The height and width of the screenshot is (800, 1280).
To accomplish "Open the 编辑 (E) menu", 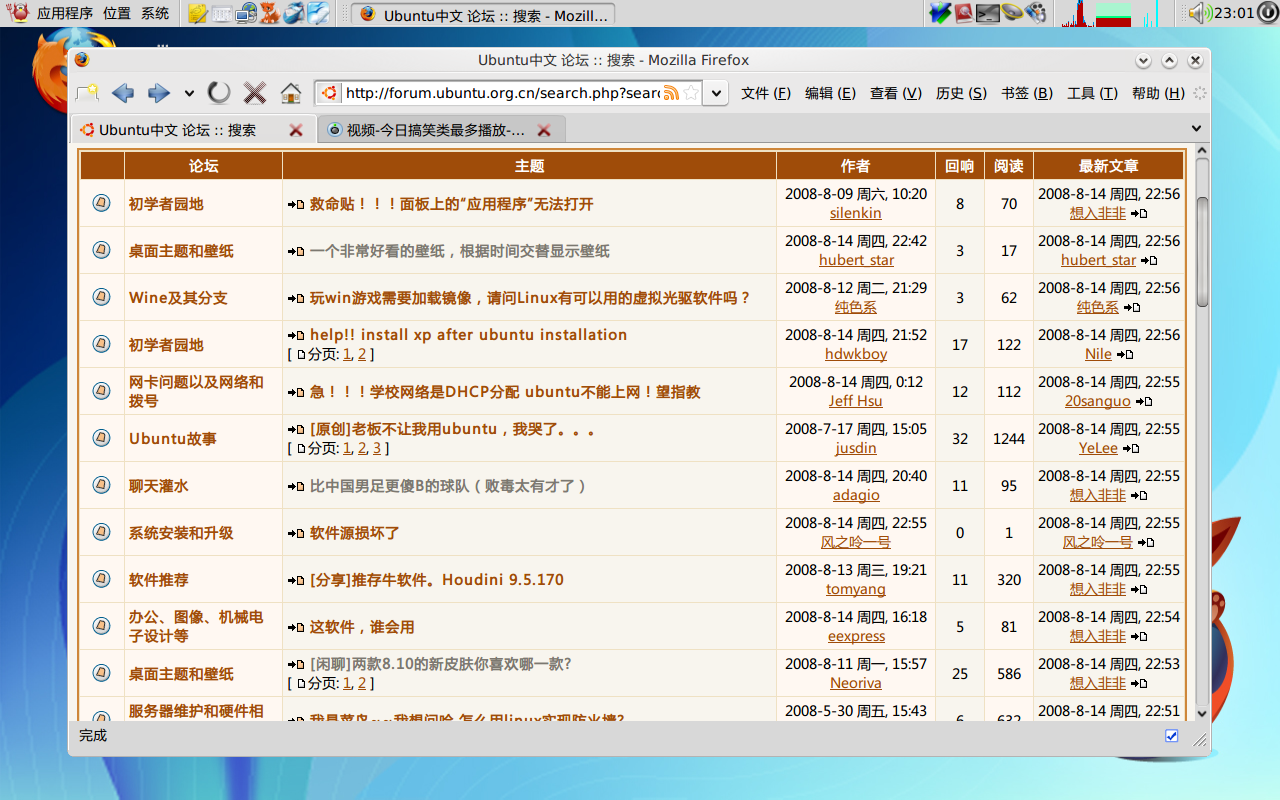I will click(x=830, y=93).
